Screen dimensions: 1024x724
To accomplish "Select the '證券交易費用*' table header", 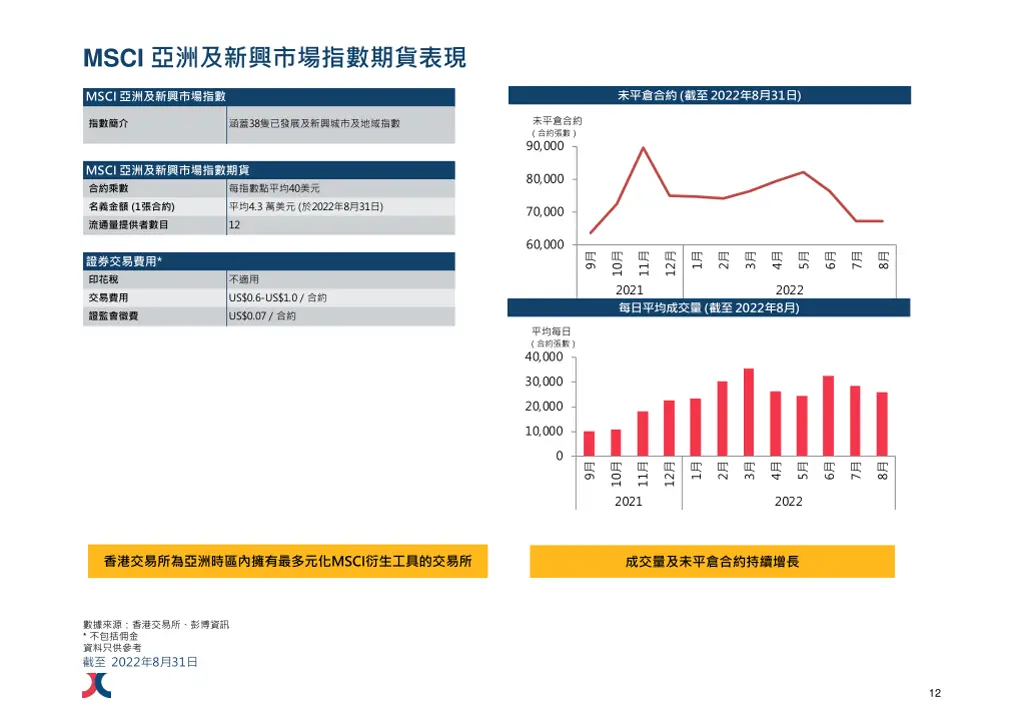I will click(269, 262).
